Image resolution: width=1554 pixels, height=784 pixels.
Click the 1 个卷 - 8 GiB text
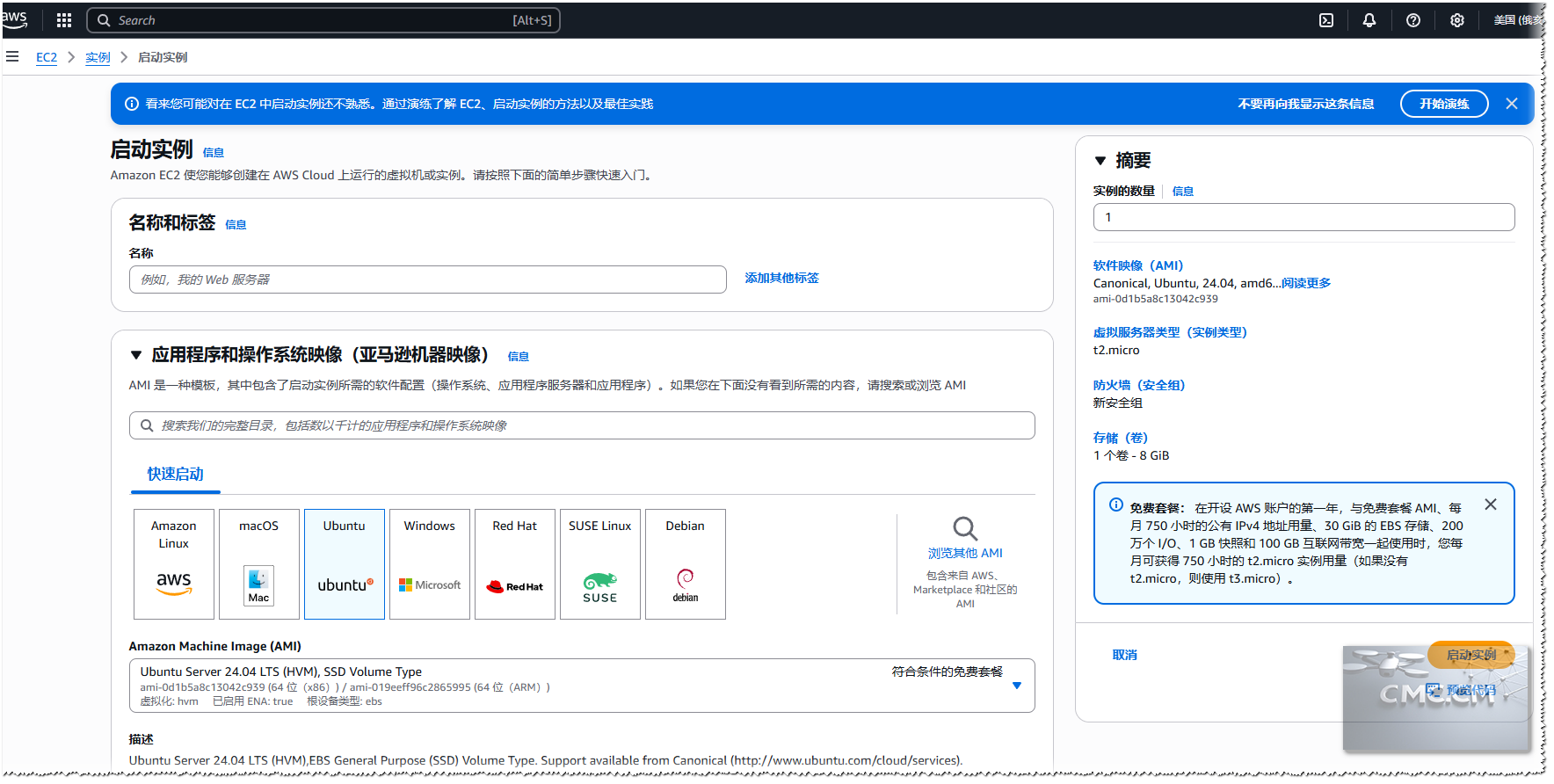[1131, 455]
